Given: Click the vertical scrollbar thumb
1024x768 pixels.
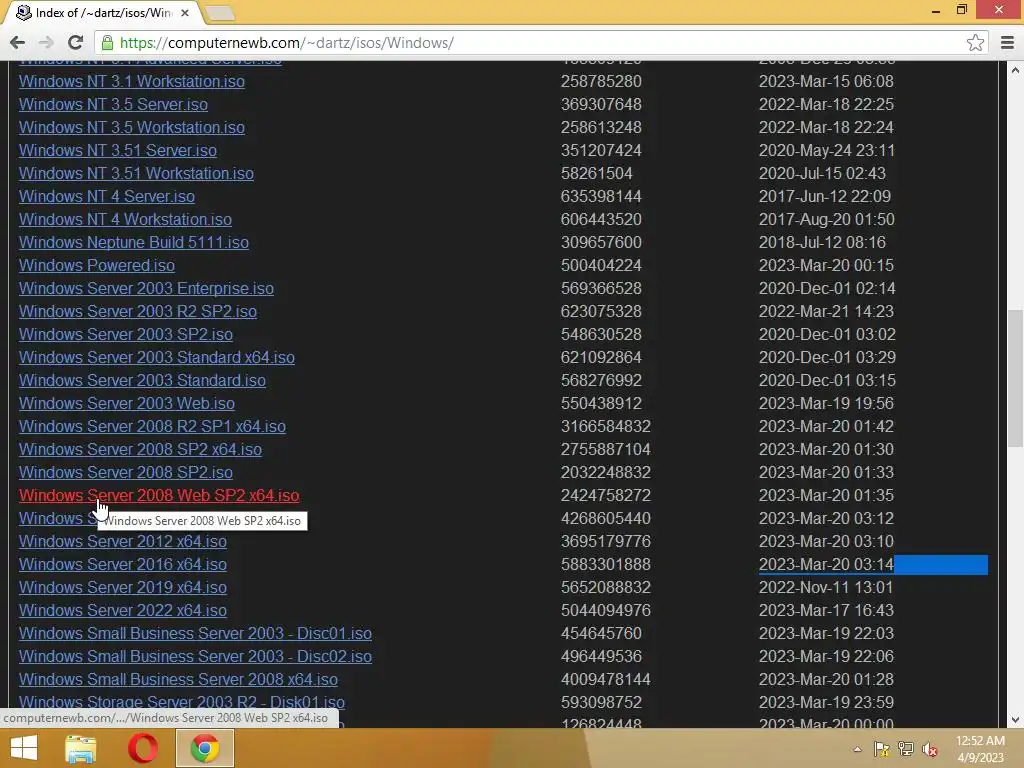Looking at the screenshot, I should 1015,377.
